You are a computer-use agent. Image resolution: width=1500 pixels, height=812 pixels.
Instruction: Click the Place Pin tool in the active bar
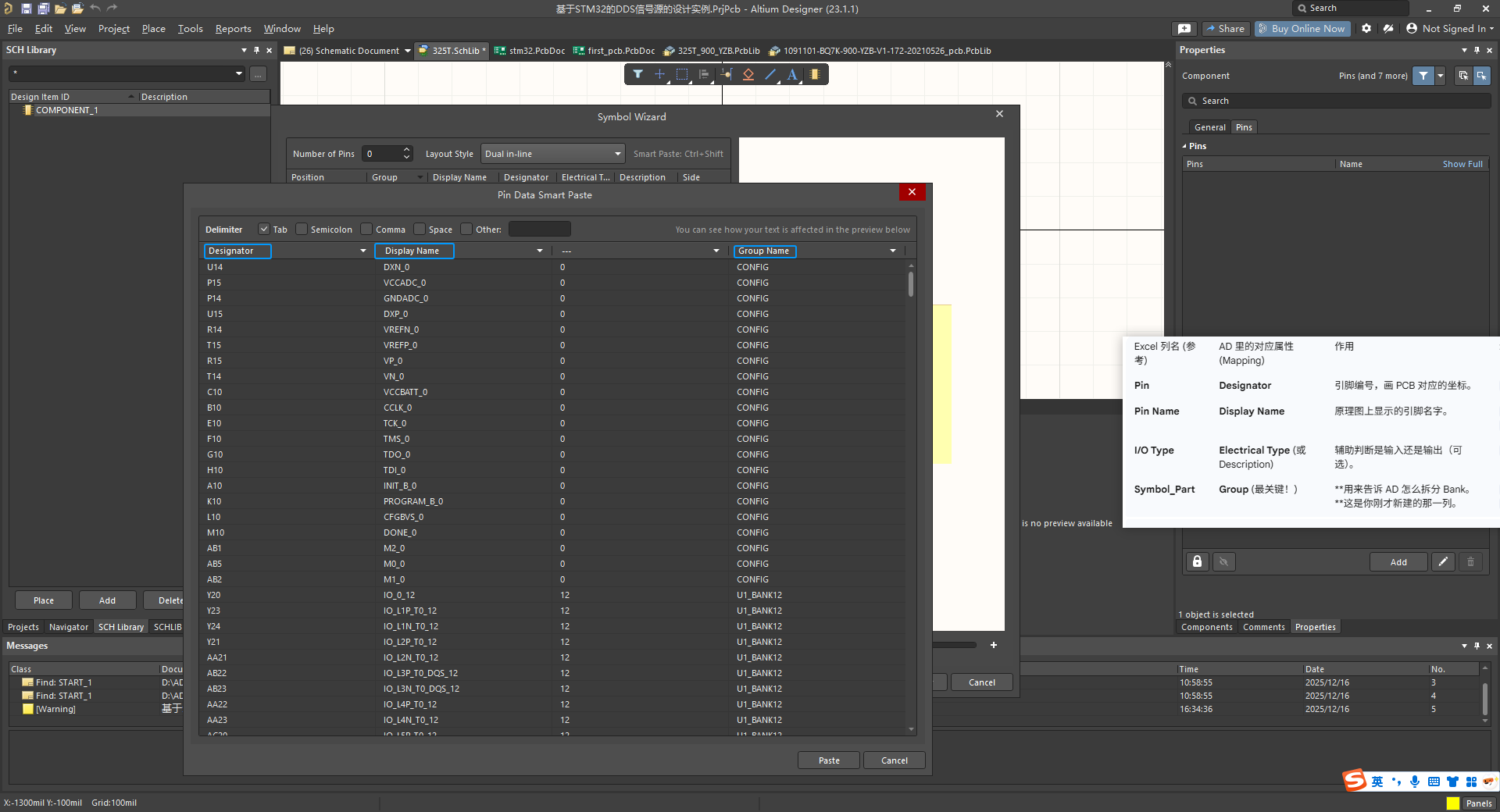727,74
